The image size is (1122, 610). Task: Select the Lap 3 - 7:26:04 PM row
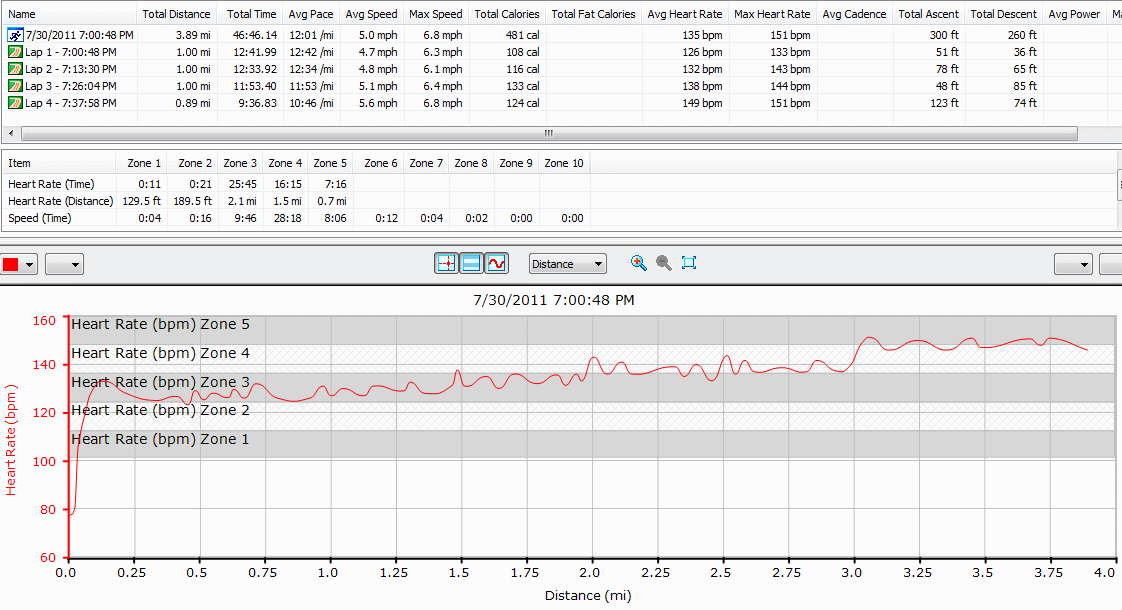pos(561,86)
